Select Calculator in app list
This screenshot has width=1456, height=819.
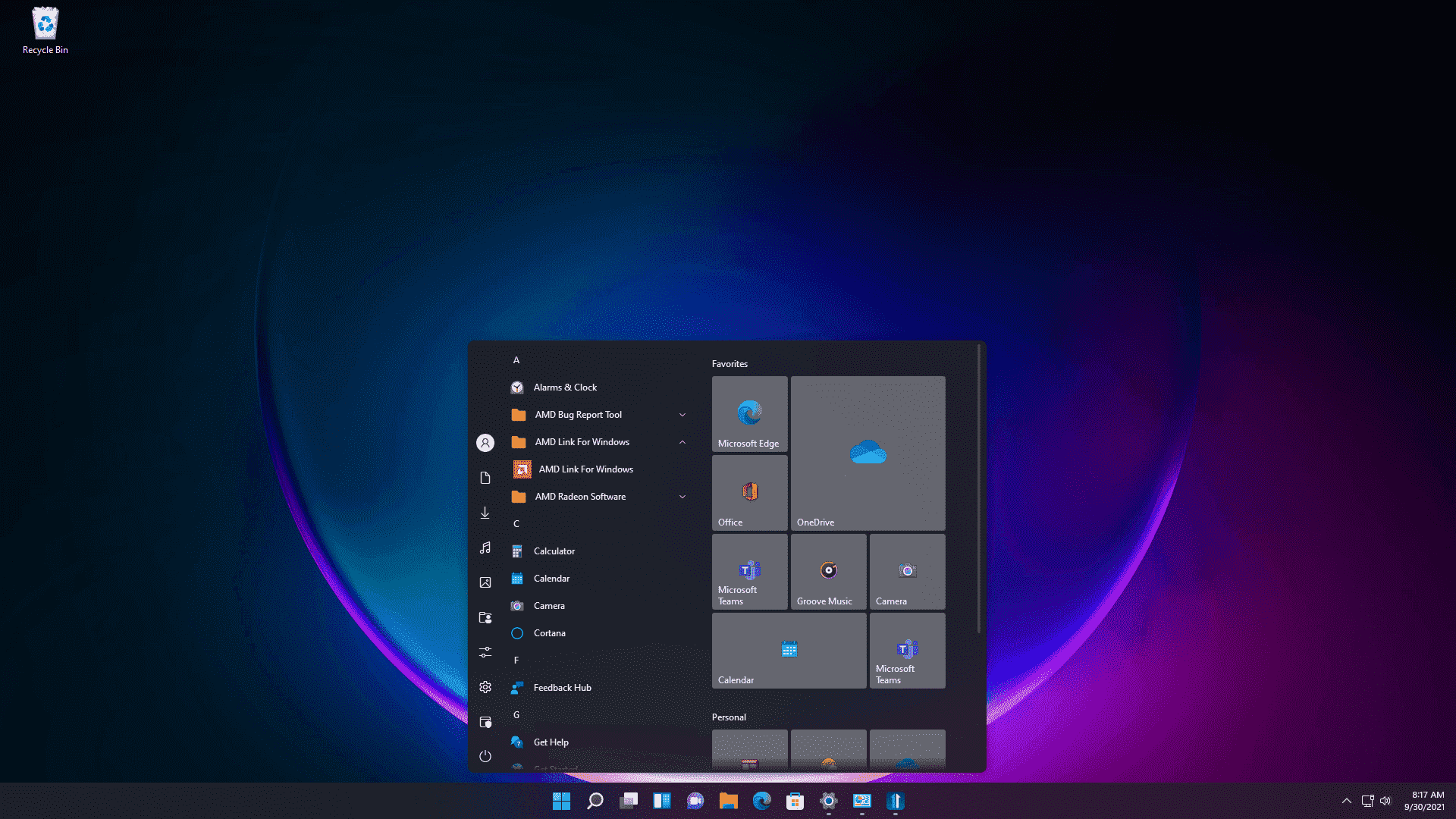pos(554,550)
